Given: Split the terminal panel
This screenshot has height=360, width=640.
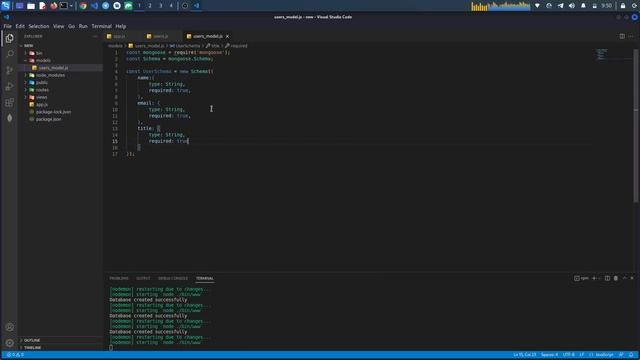Looking at the screenshot, I should 607,278.
